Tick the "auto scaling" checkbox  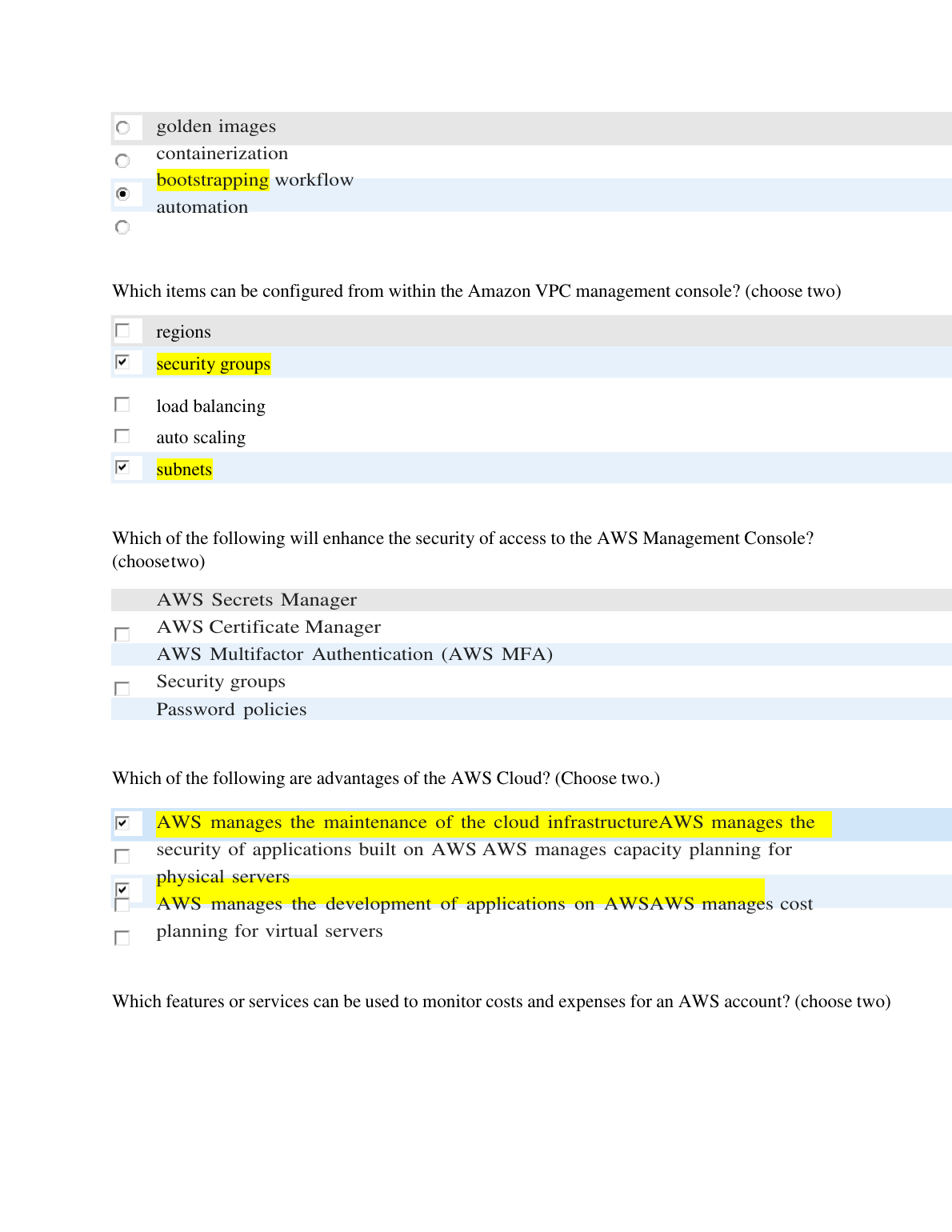tap(122, 436)
